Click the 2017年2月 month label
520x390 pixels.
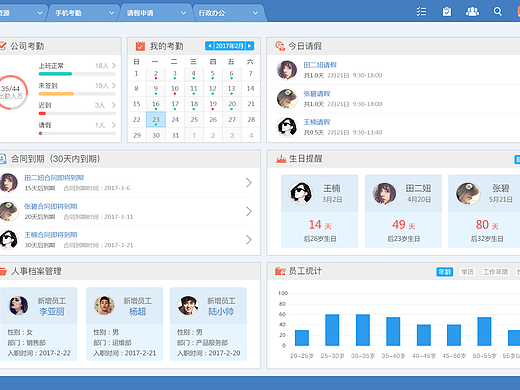[x=230, y=46]
